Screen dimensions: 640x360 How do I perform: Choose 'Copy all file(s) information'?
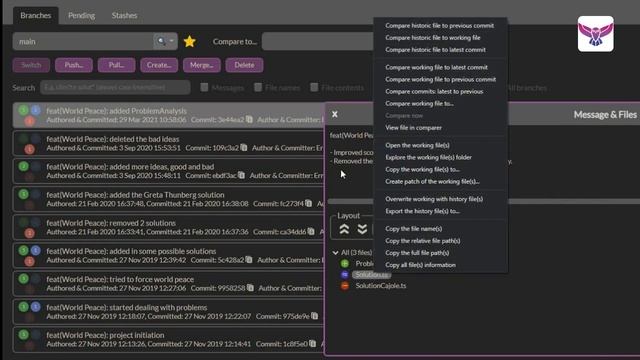point(420,265)
